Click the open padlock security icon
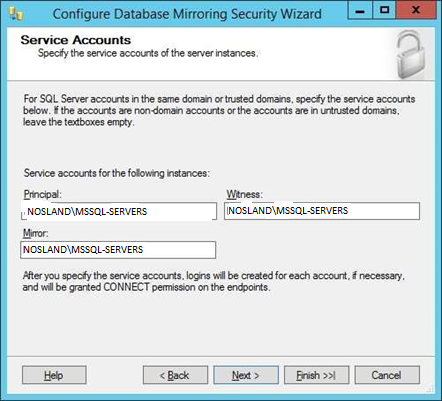The image size is (442, 401). point(410,55)
